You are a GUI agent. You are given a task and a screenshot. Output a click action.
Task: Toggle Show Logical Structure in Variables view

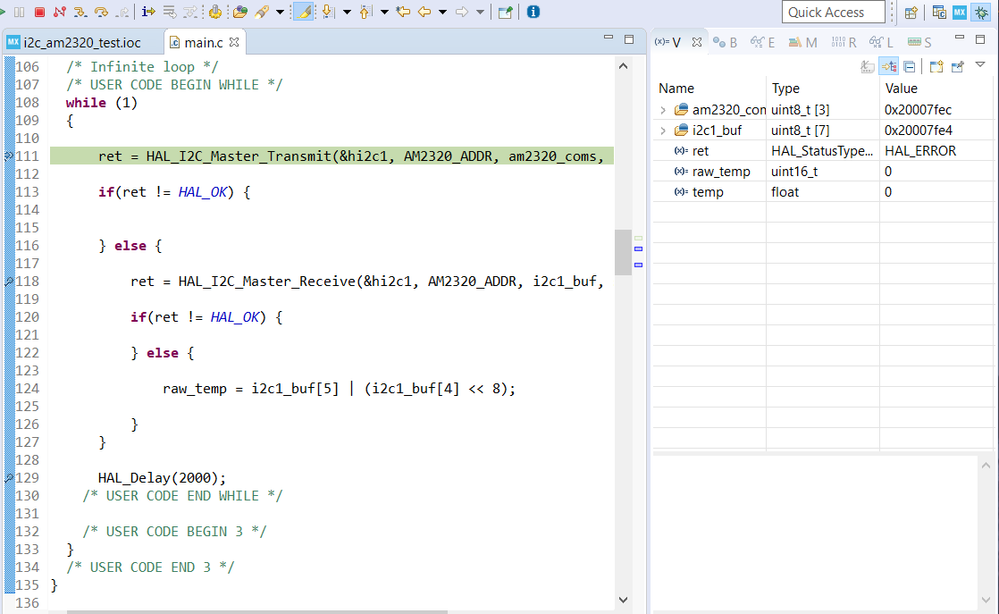pyautogui.click(x=888, y=67)
